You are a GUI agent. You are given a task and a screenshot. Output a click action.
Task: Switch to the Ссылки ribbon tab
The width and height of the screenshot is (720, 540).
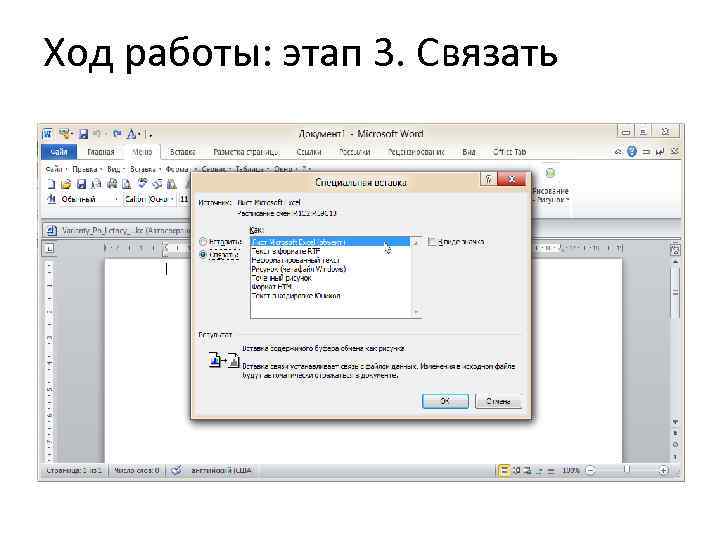(x=309, y=152)
